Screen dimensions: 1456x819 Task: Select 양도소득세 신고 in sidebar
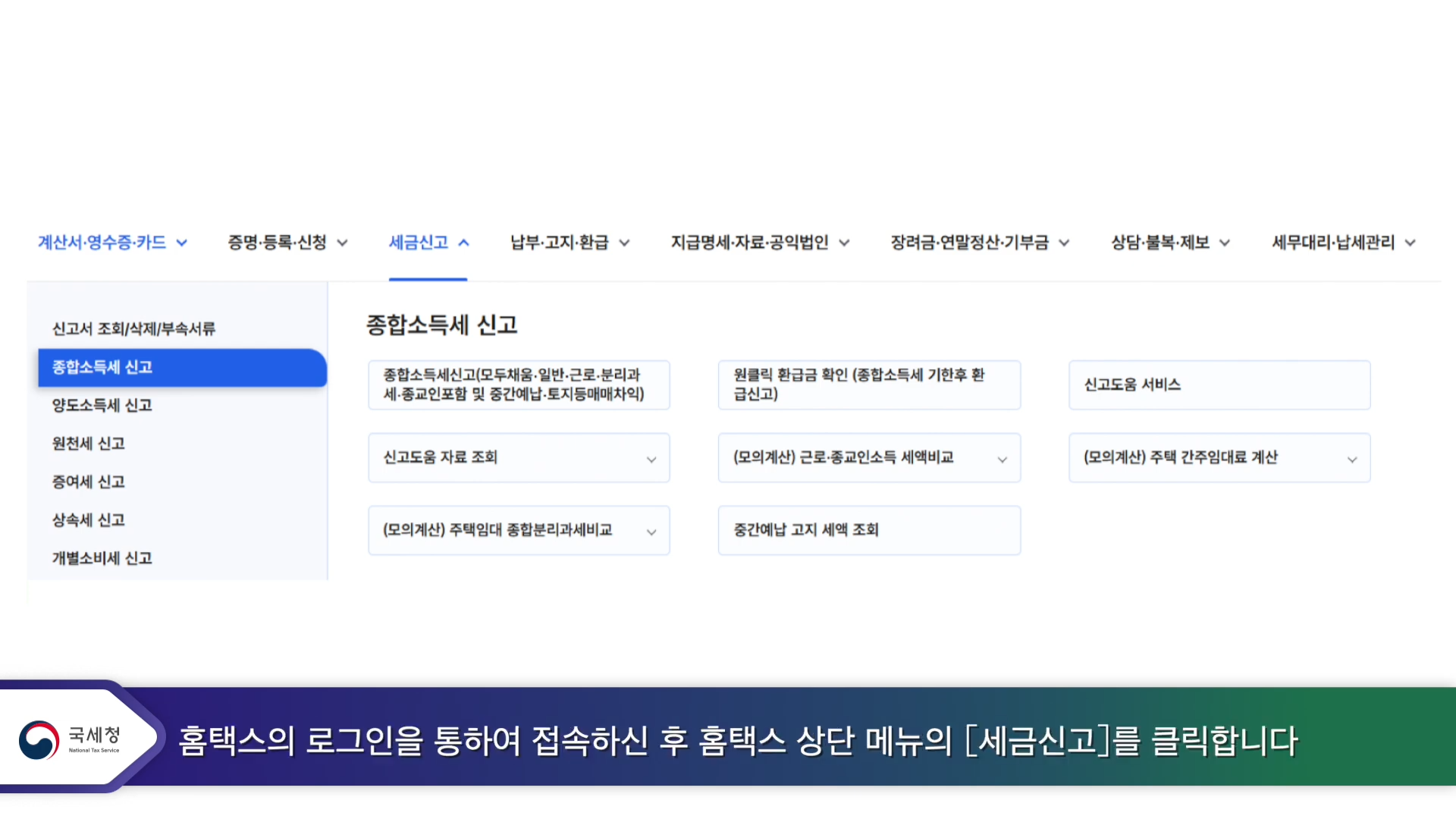pos(102,406)
